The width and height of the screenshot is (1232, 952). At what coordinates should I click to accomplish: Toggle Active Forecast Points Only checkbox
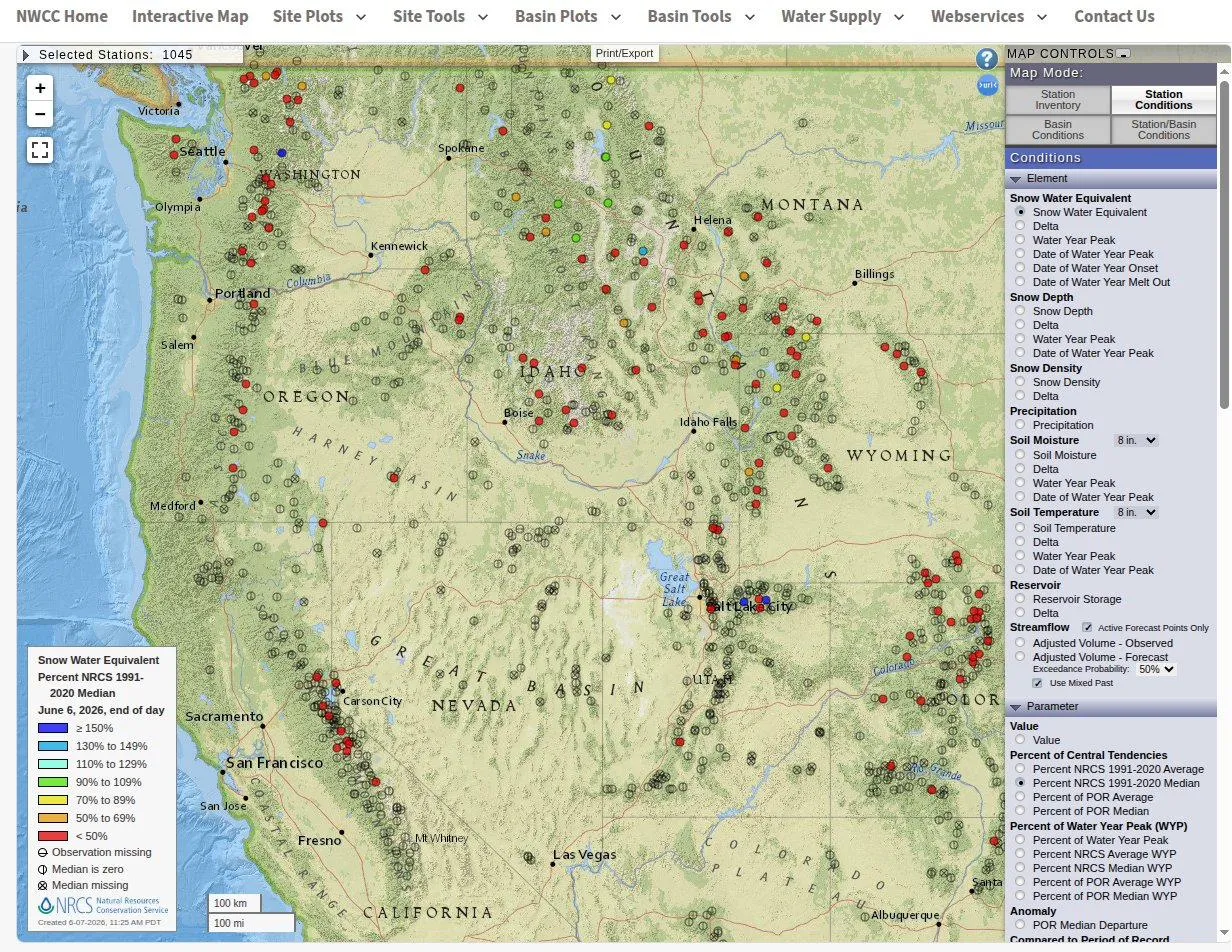[x=1087, y=627]
